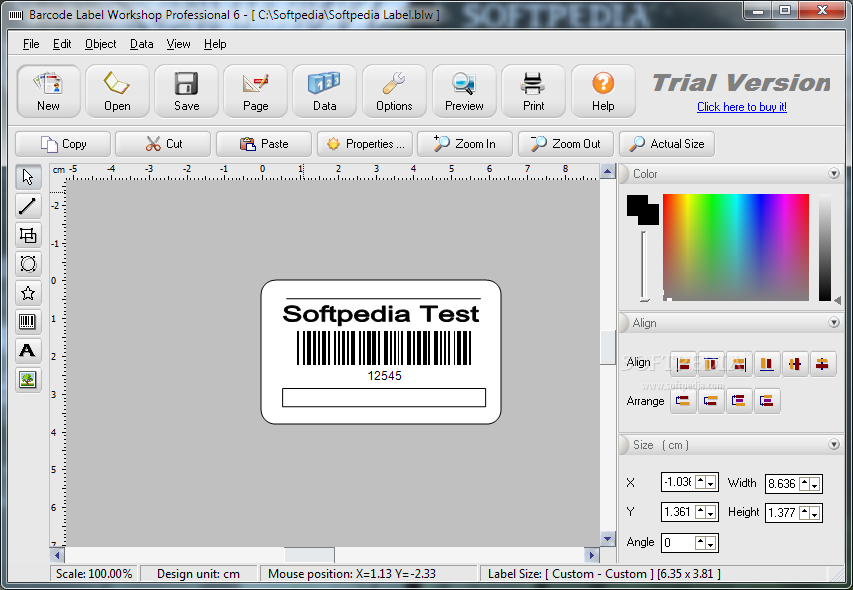Image resolution: width=853 pixels, height=590 pixels.
Task: Collapse the Size panel
Action: click(x=834, y=444)
